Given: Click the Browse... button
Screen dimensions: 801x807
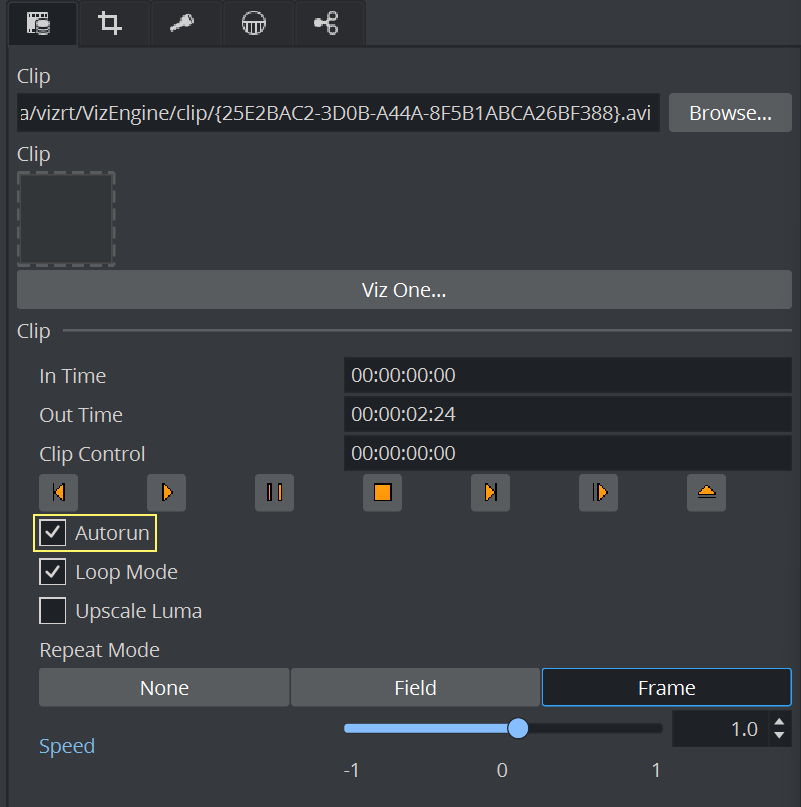Looking at the screenshot, I should click(730, 113).
